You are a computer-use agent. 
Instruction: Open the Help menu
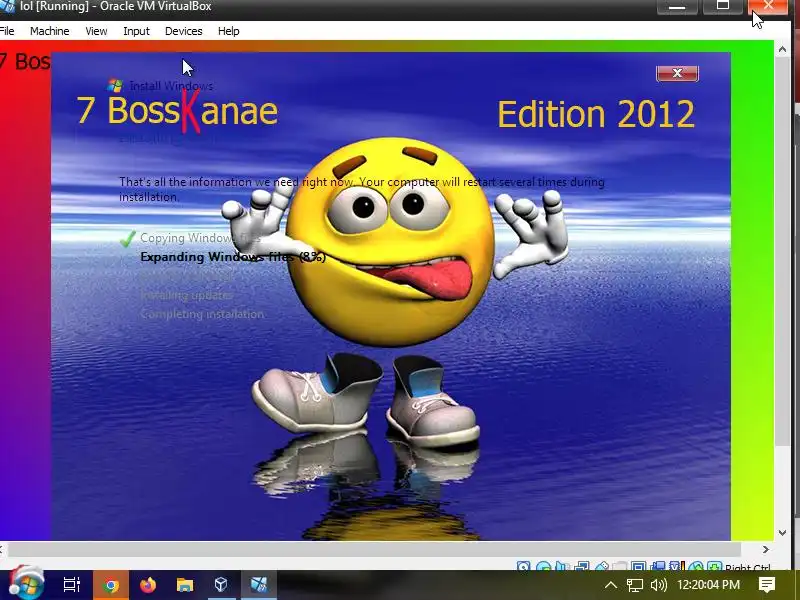click(228, 31)
